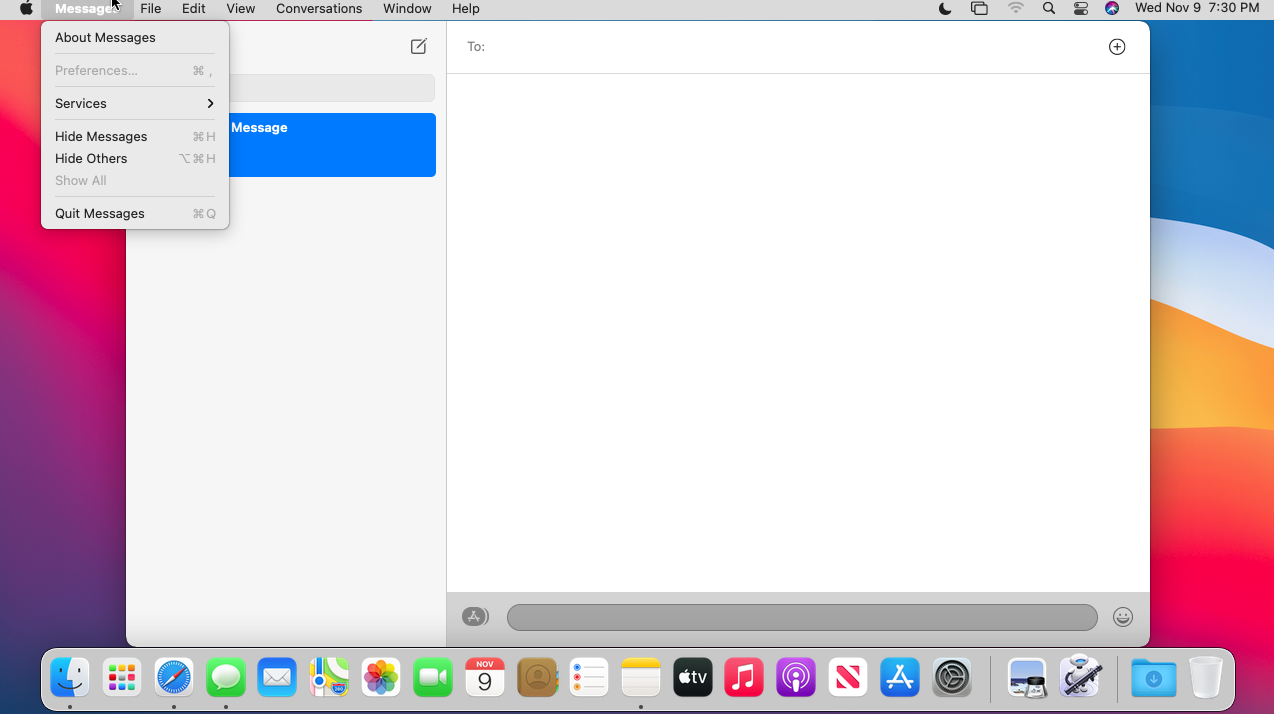Select Quit Messages
This screenshot has height=714, width=1274.
tap(135, 213)
